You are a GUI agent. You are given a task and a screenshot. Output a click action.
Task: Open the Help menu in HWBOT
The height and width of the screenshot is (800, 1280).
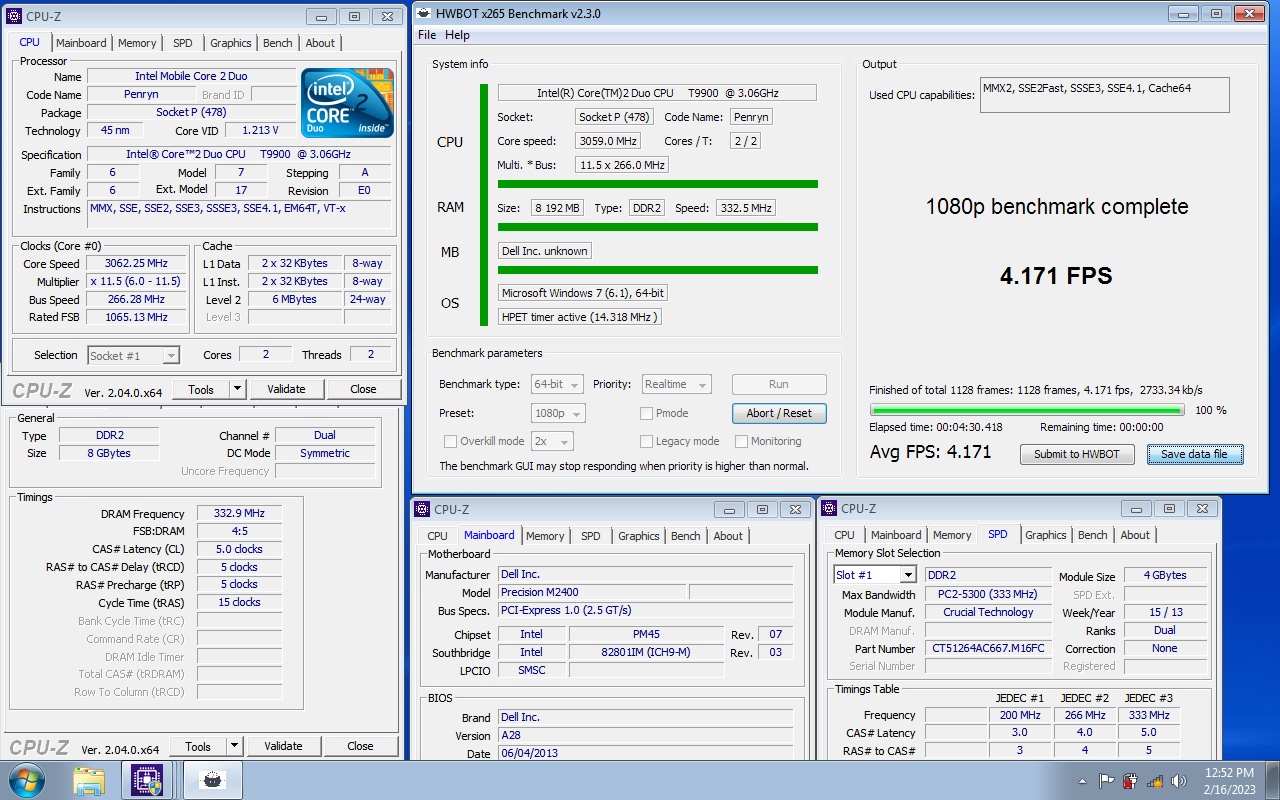(457, 35)
